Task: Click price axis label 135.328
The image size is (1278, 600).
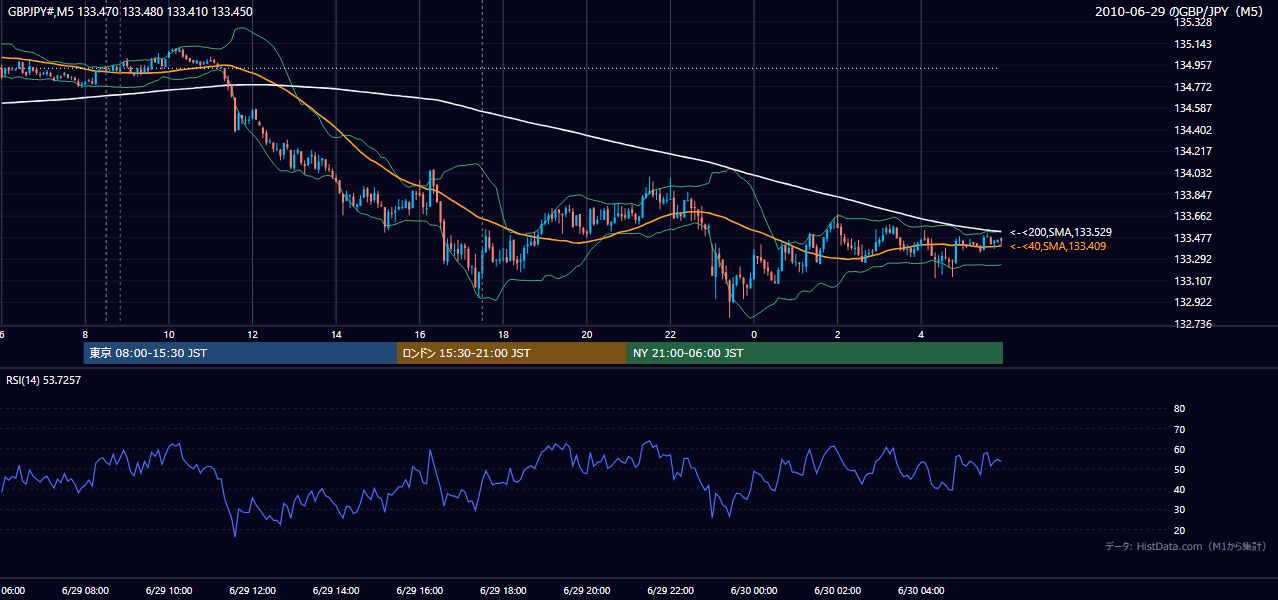Action: [x=1194, y=22]
